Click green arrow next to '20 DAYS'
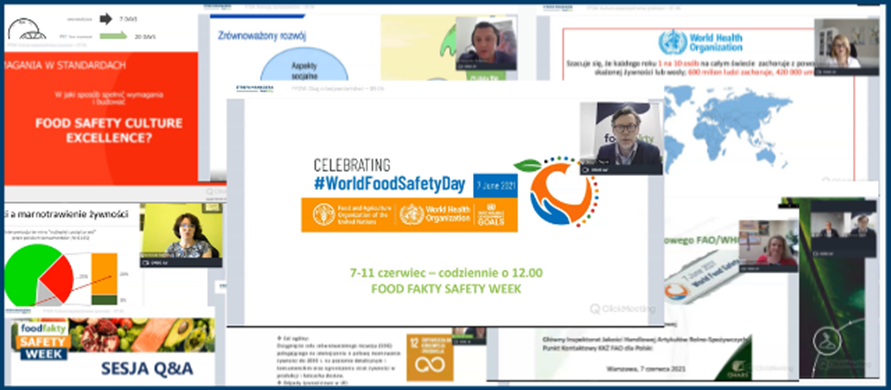This screenshot has height=390, width=891. click(113, 36)
